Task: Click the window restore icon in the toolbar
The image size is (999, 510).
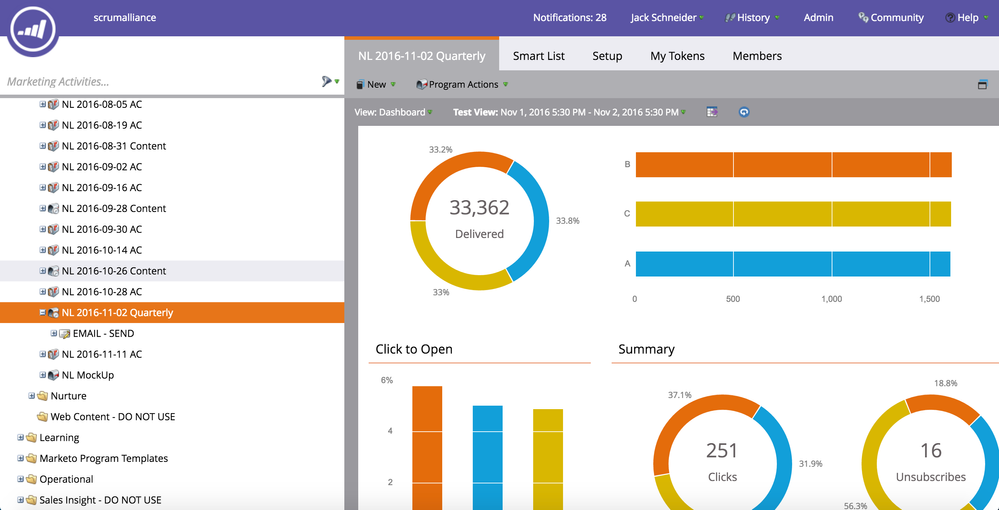Action: coord(982,85)
